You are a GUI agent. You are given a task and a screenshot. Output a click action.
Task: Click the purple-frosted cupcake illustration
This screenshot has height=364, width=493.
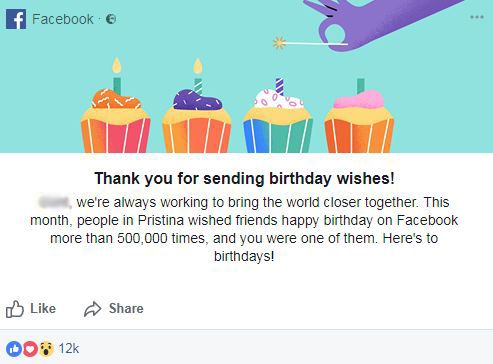point(197,121)
